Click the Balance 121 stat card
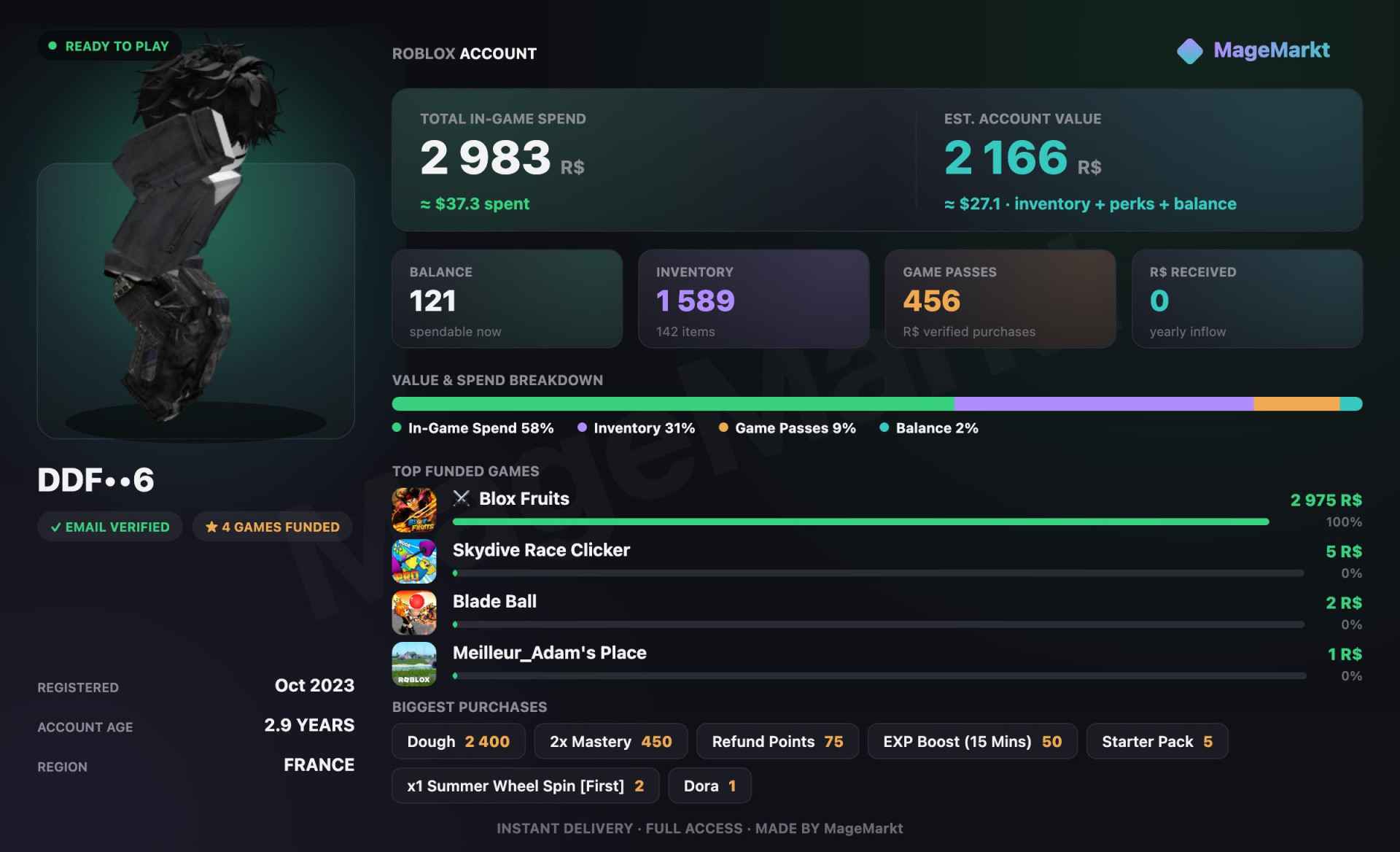 pos(507,299)
